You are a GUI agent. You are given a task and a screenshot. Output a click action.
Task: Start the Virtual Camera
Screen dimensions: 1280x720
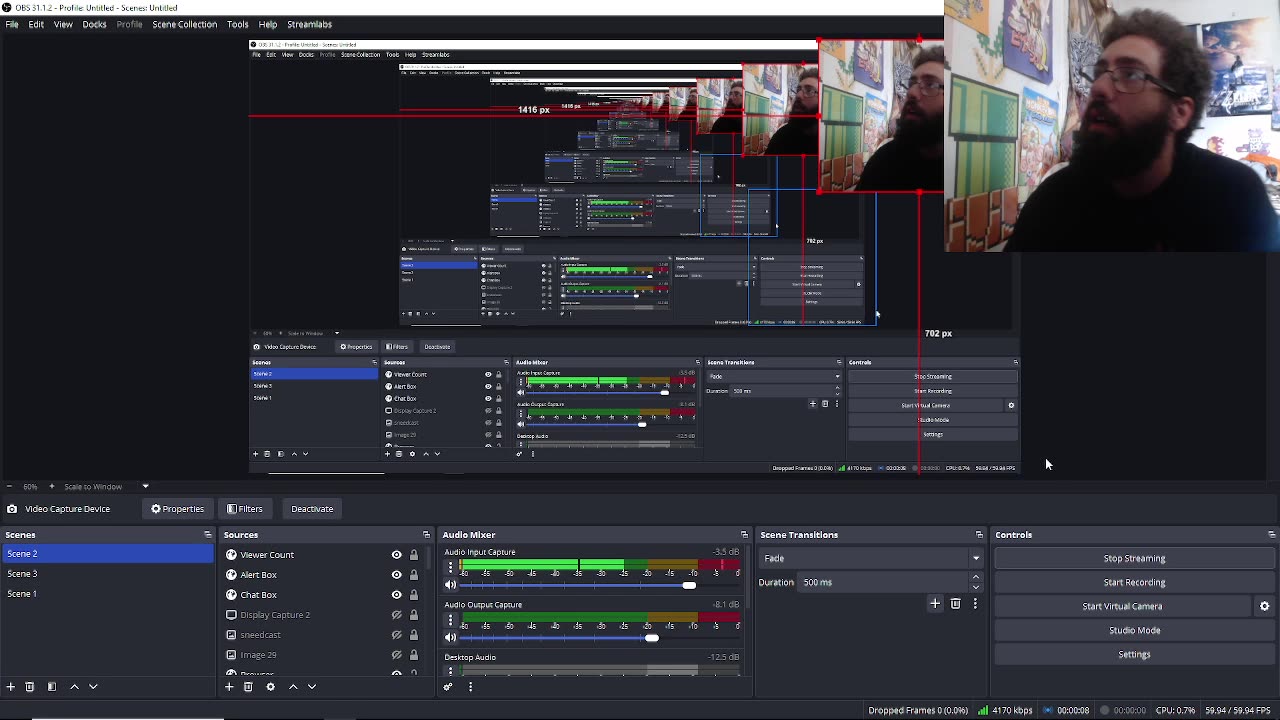(1122, 606)
